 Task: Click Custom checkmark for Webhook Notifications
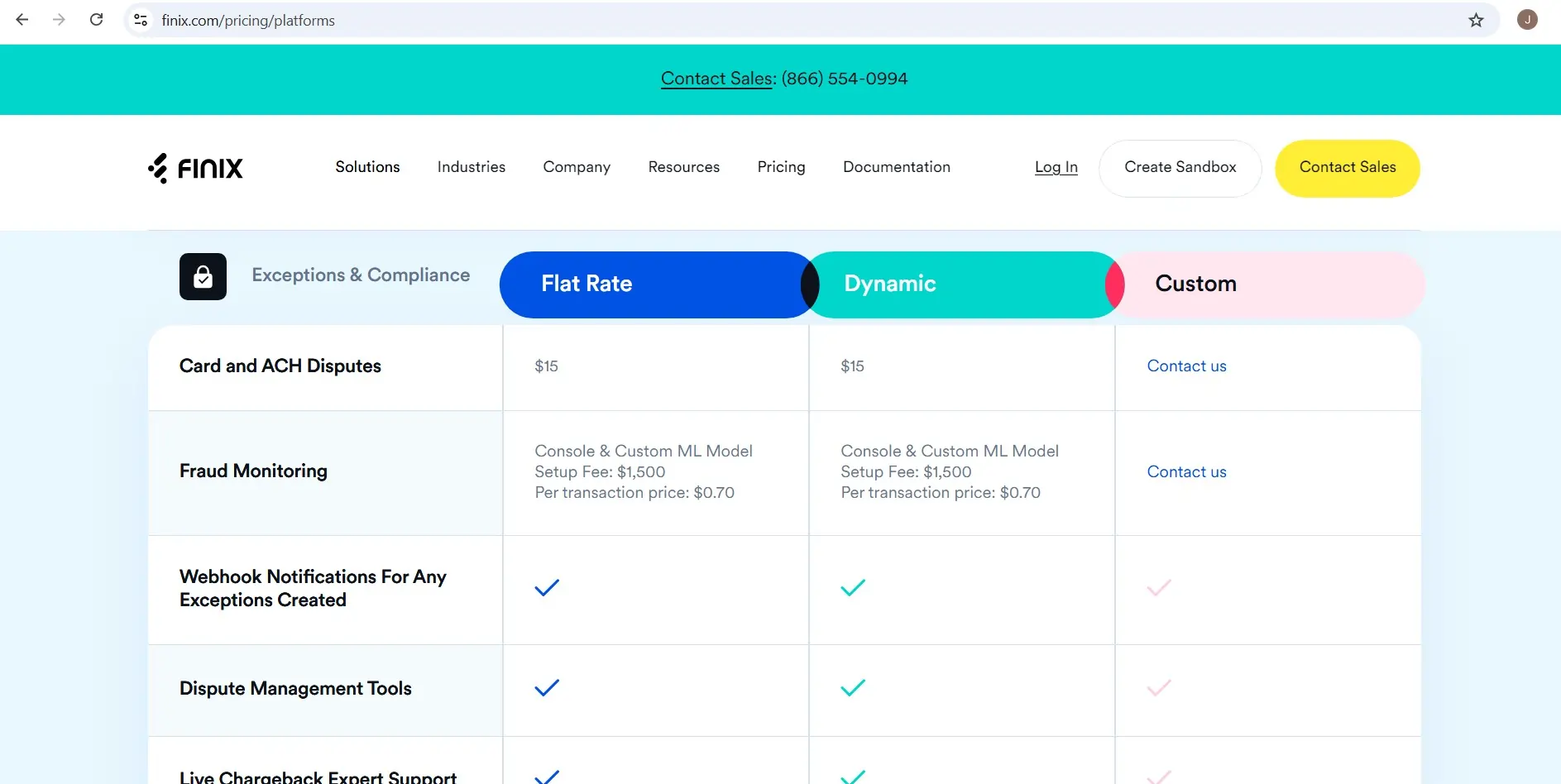tap(1159, 588)
